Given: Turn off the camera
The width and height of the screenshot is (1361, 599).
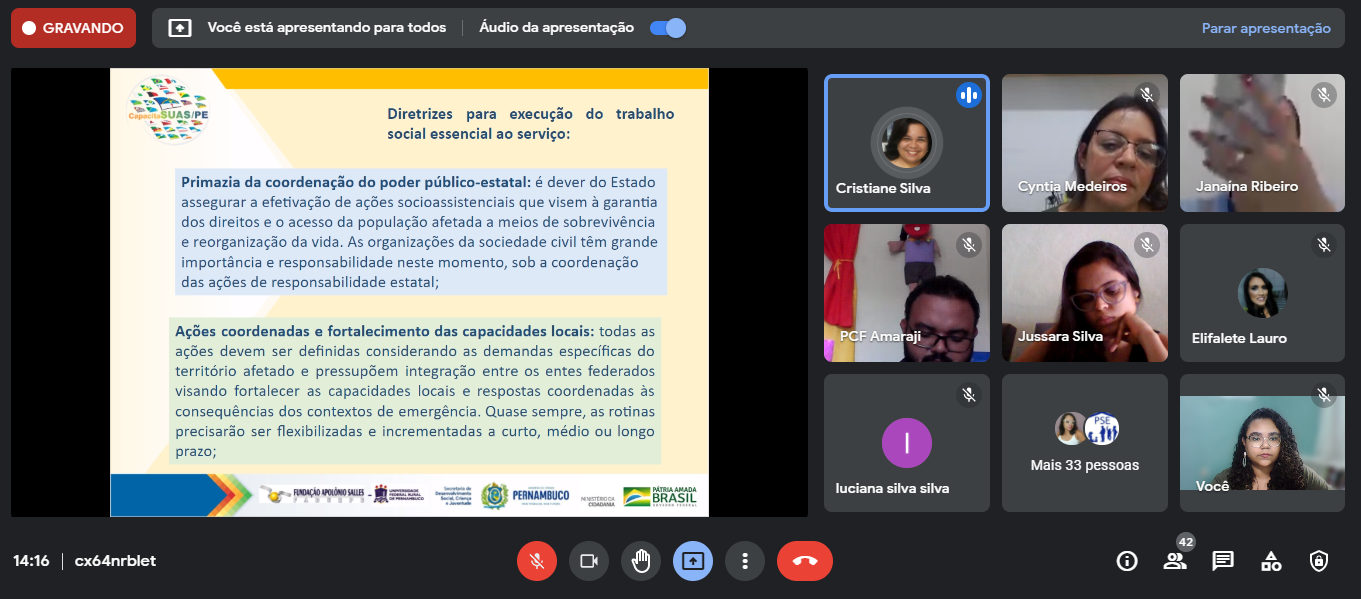Looking at the screenshot, I should point(589,561).
